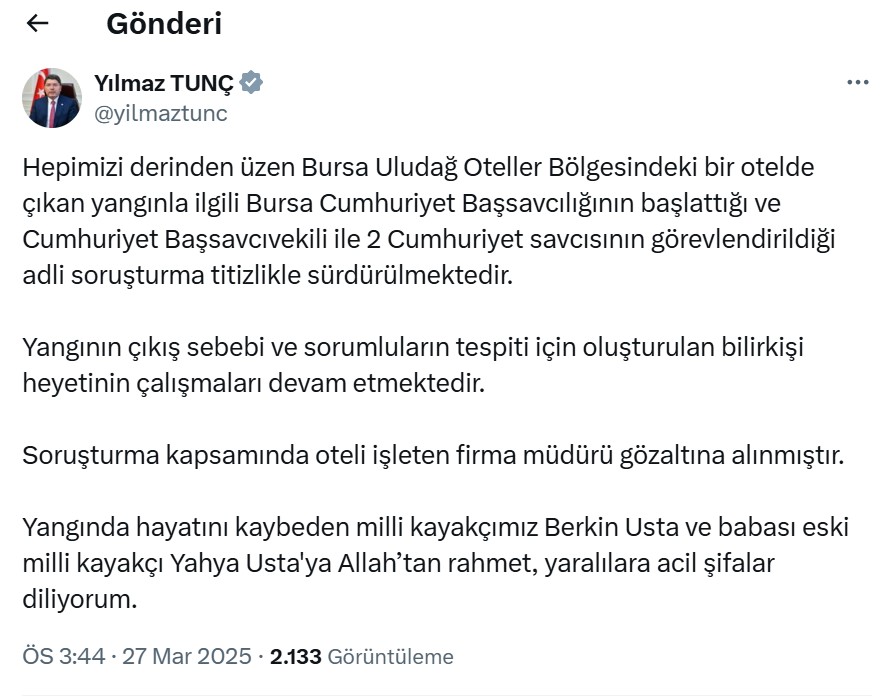
Task: Open the @yilmaztunc handle link
Action: point(161,114)
